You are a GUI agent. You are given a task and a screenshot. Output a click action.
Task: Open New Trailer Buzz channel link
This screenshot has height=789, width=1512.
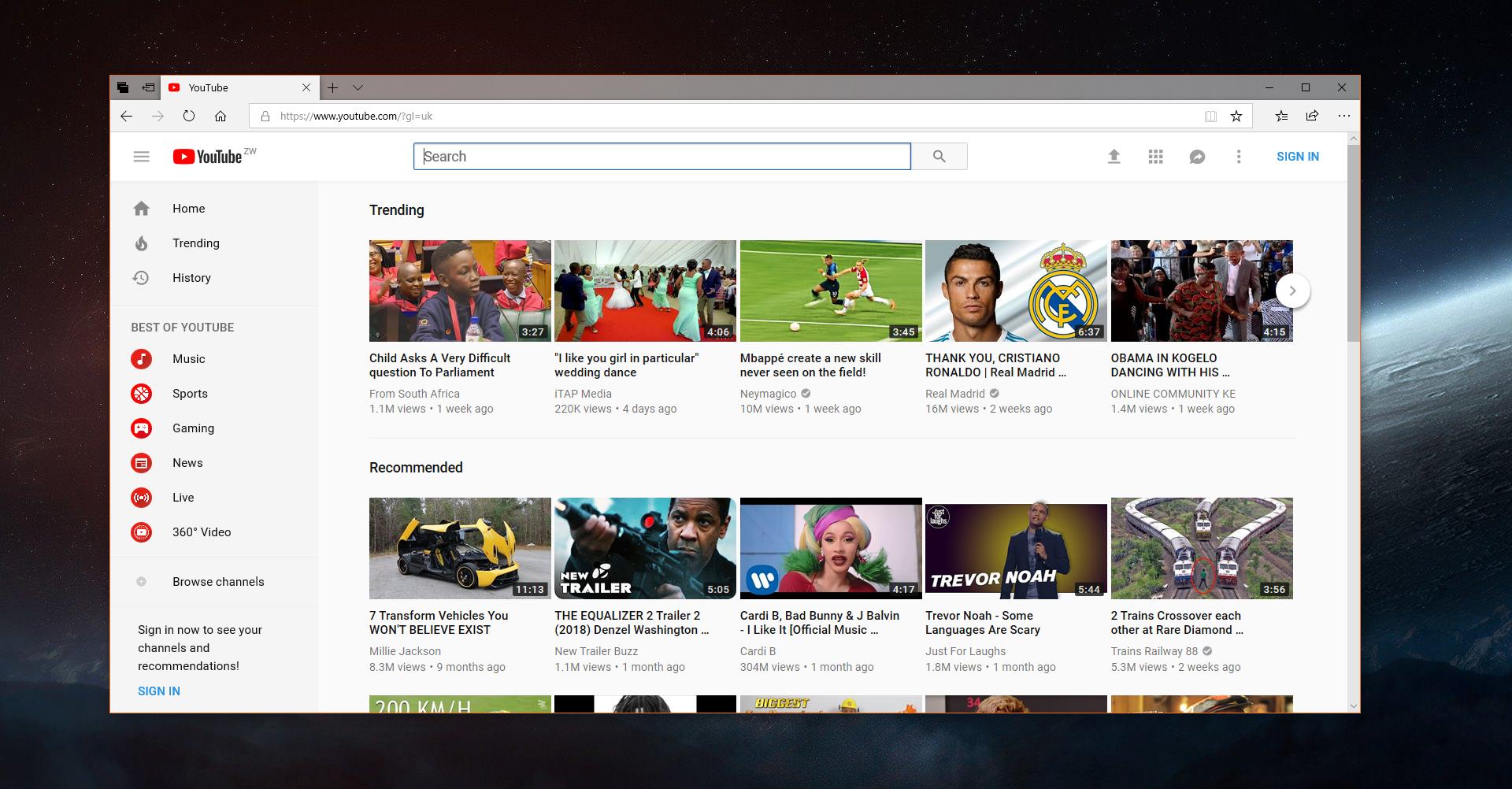point(596,651)
